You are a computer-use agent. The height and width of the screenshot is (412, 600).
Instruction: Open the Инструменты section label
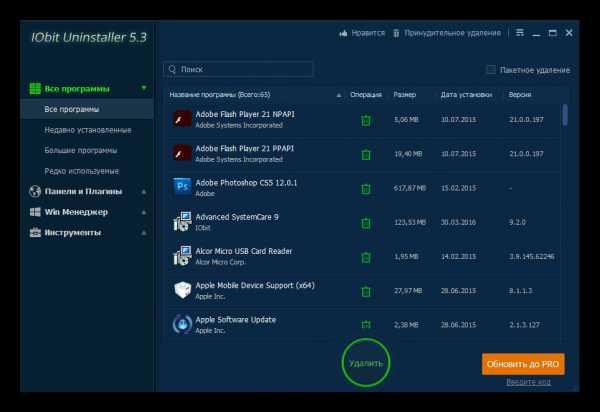(73, 233)
